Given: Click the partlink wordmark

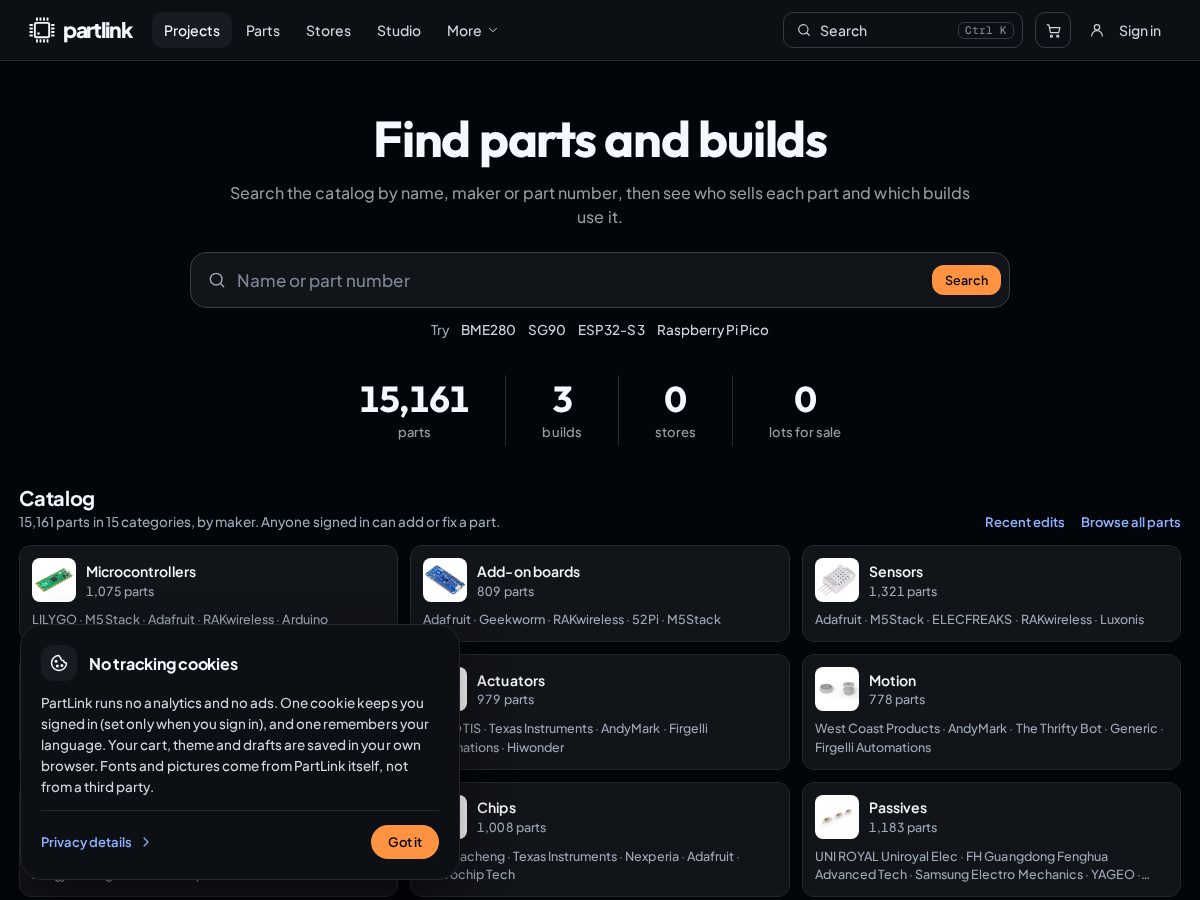Looking at the screenshot, I should 98,31.
